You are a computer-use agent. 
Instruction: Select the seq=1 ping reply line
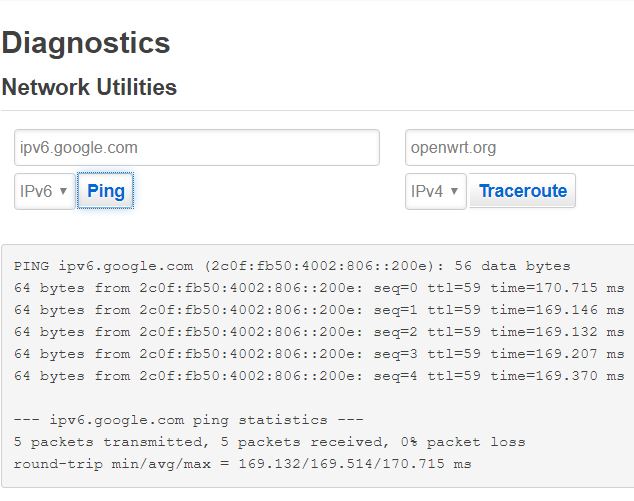pyautogui.click(x=319, y=310)
